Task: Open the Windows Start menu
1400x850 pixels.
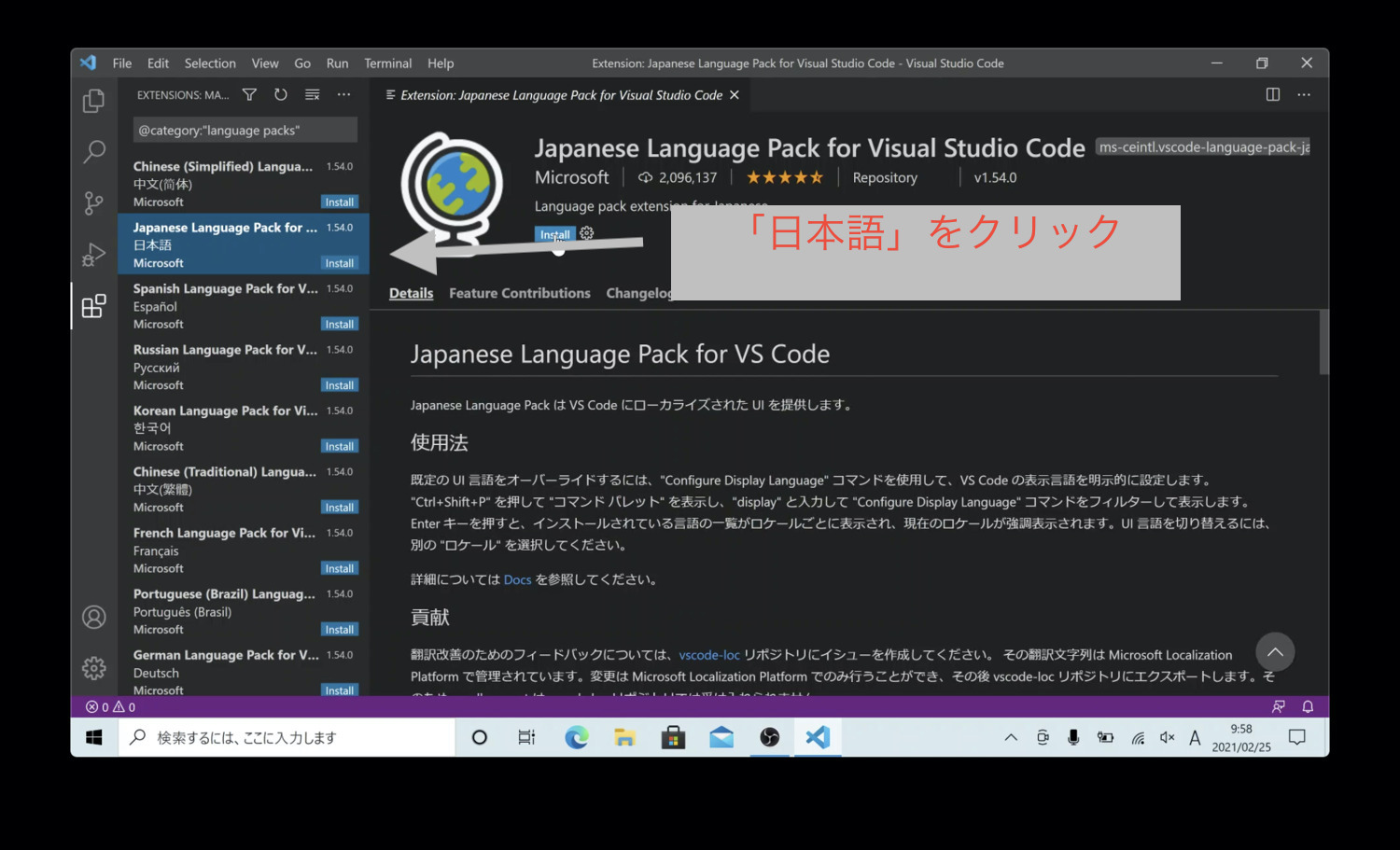Action: click(94, 737)
